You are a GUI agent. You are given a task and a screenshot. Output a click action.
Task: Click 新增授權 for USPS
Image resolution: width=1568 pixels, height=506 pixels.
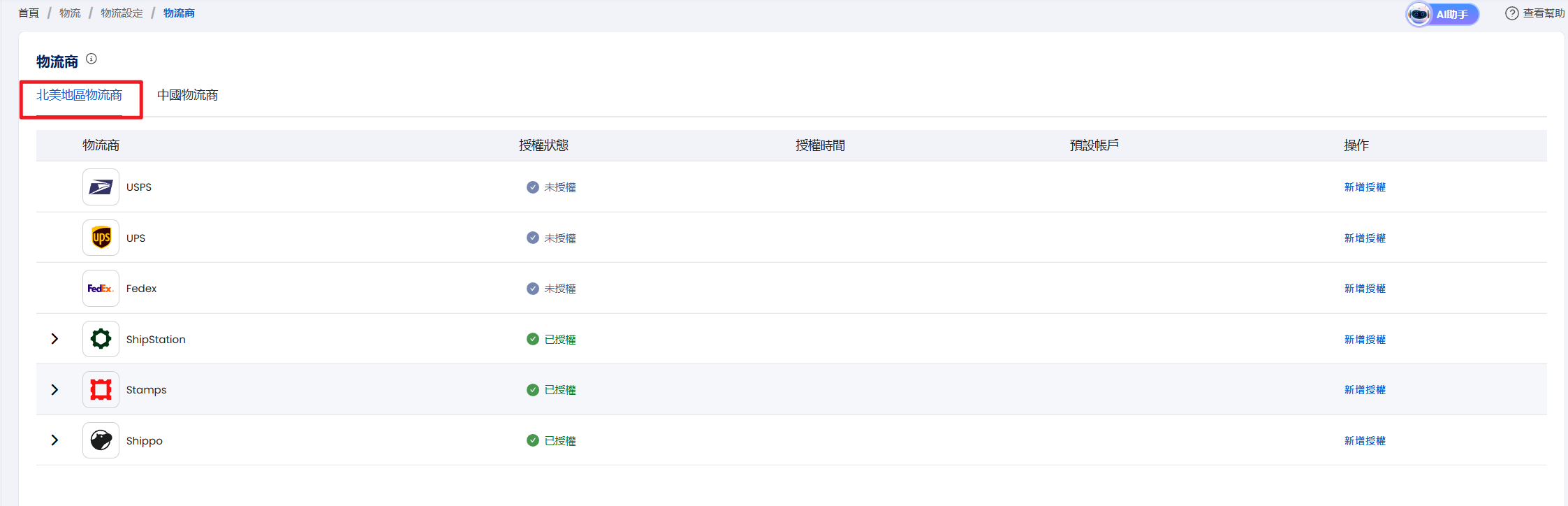click(x=1365, y=187)
